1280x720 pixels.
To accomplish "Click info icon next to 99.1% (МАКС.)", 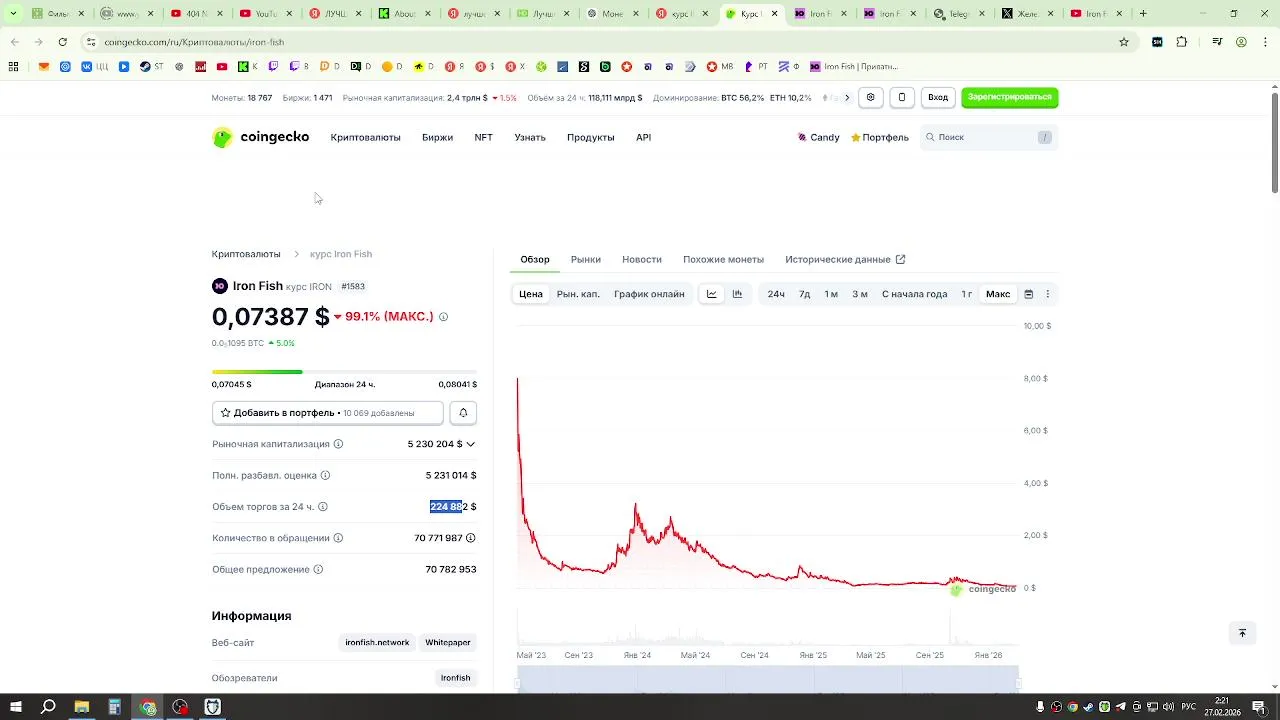I will [x=443, y=317].
